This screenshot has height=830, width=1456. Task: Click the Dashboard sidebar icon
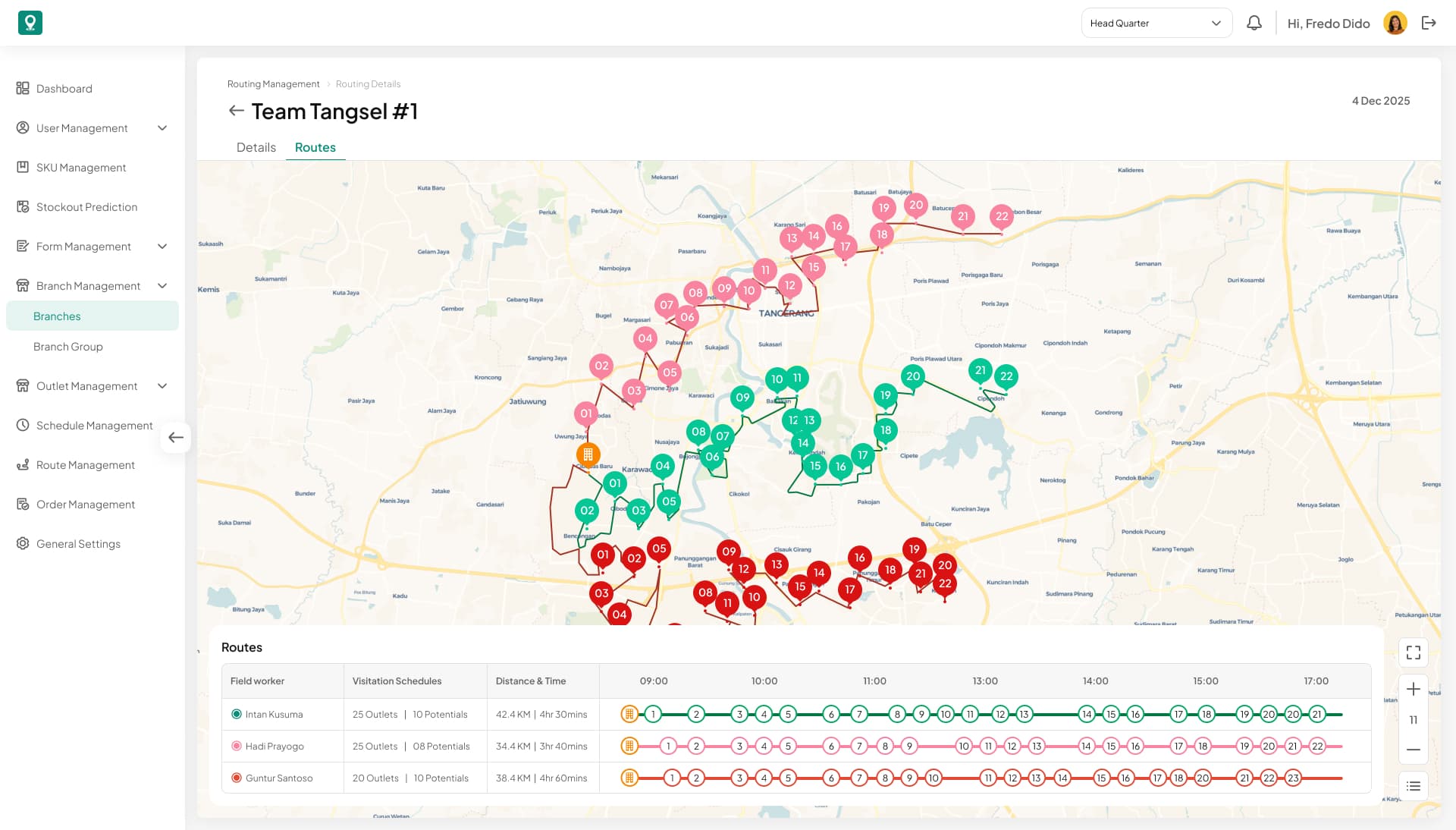[23, 88]
